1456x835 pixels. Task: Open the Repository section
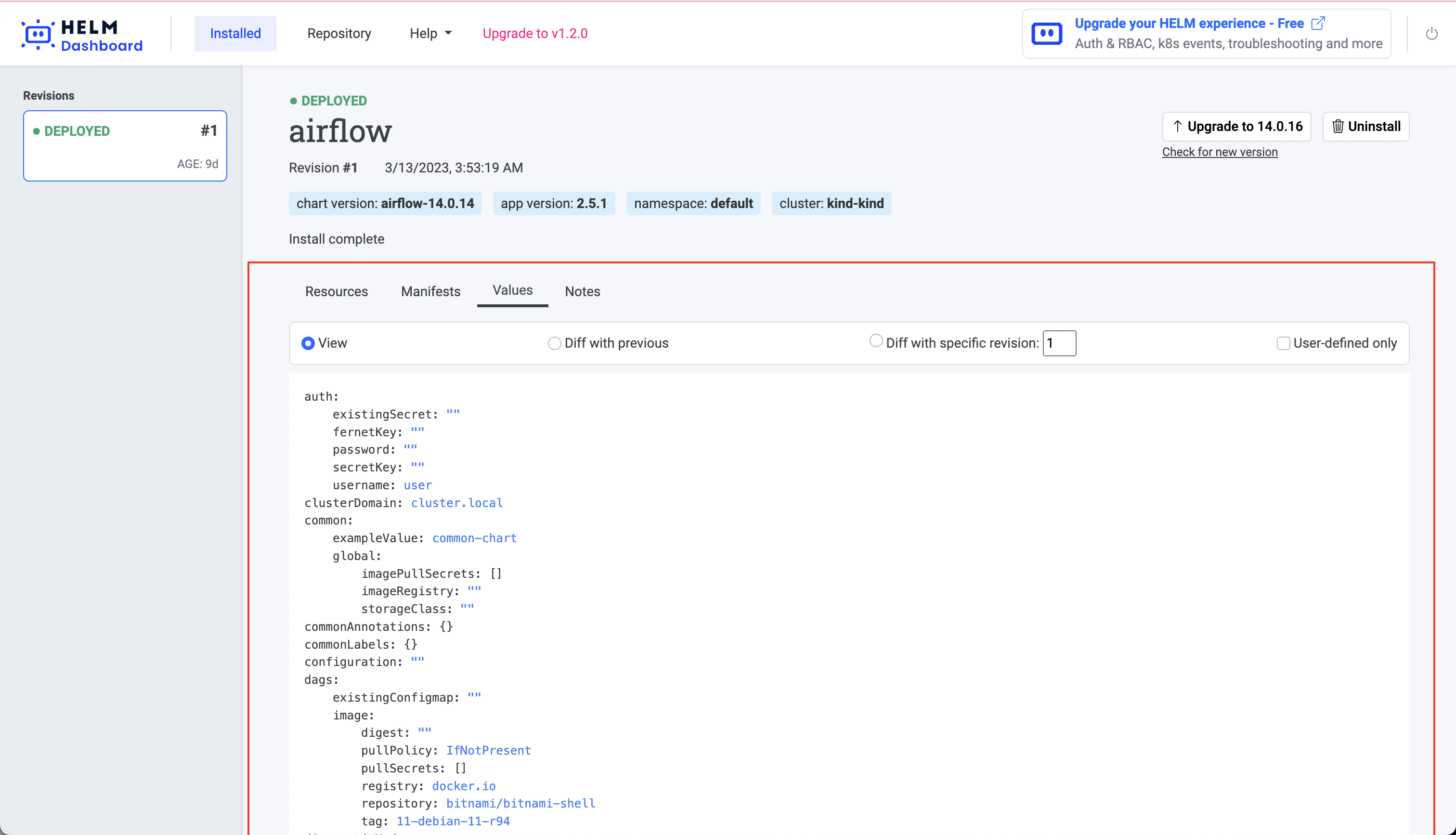[339, 33]
